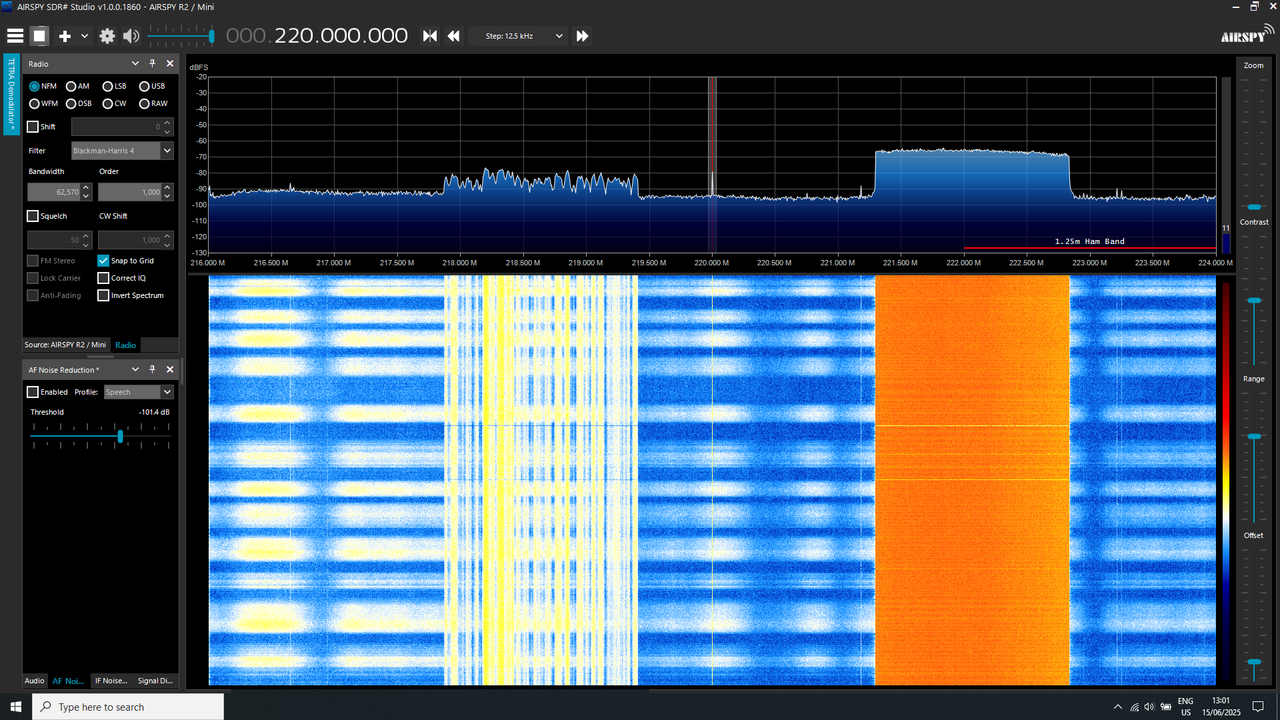Expand the arrow beside the plus icon
This screenshot has height=720, width=1280.
click(x=84, y=36)
